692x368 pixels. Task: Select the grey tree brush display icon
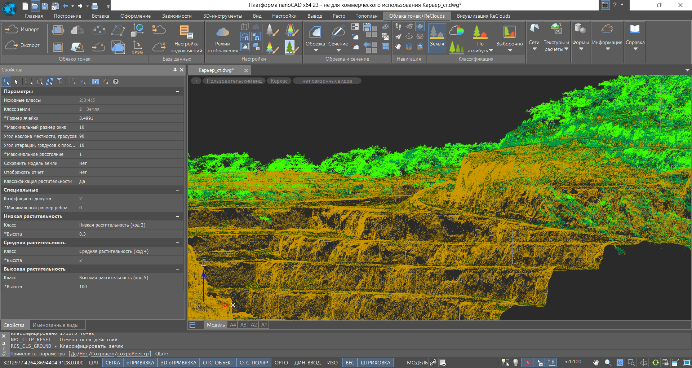(272, 30)
